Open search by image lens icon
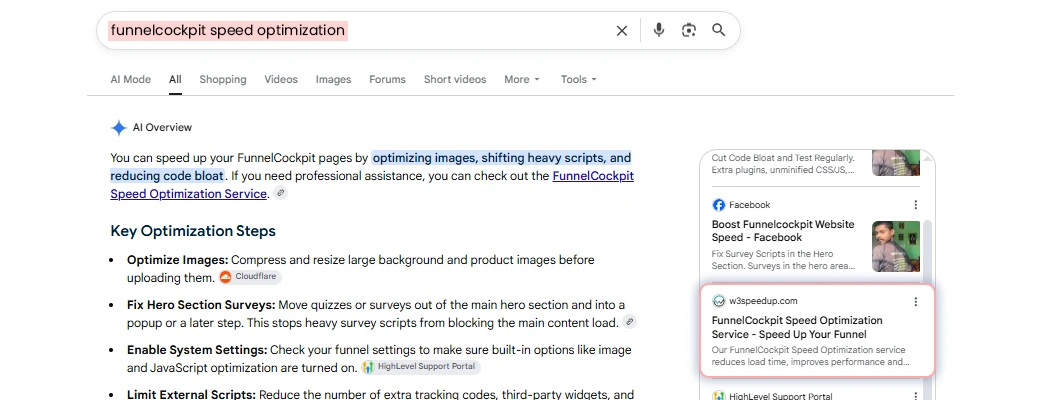The image size is (1040, 400). [689, 30]
